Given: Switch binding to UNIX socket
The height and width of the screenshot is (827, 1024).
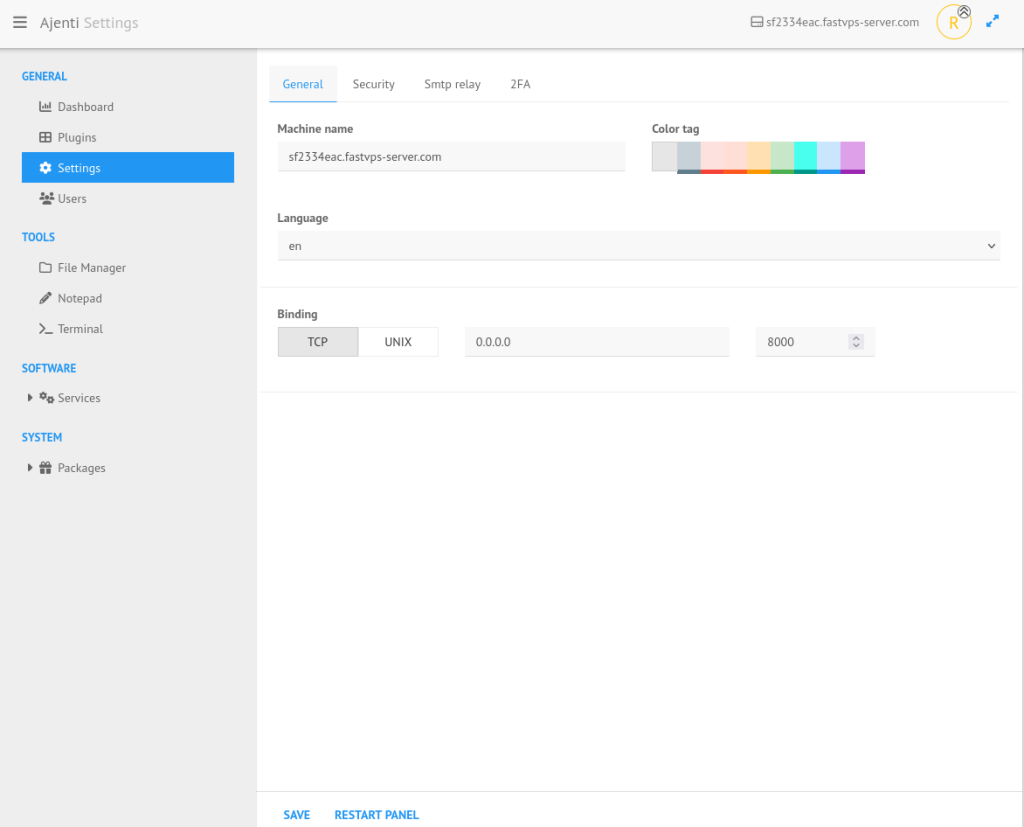Looking at the screenshot, I should click(x=398, y=342).
